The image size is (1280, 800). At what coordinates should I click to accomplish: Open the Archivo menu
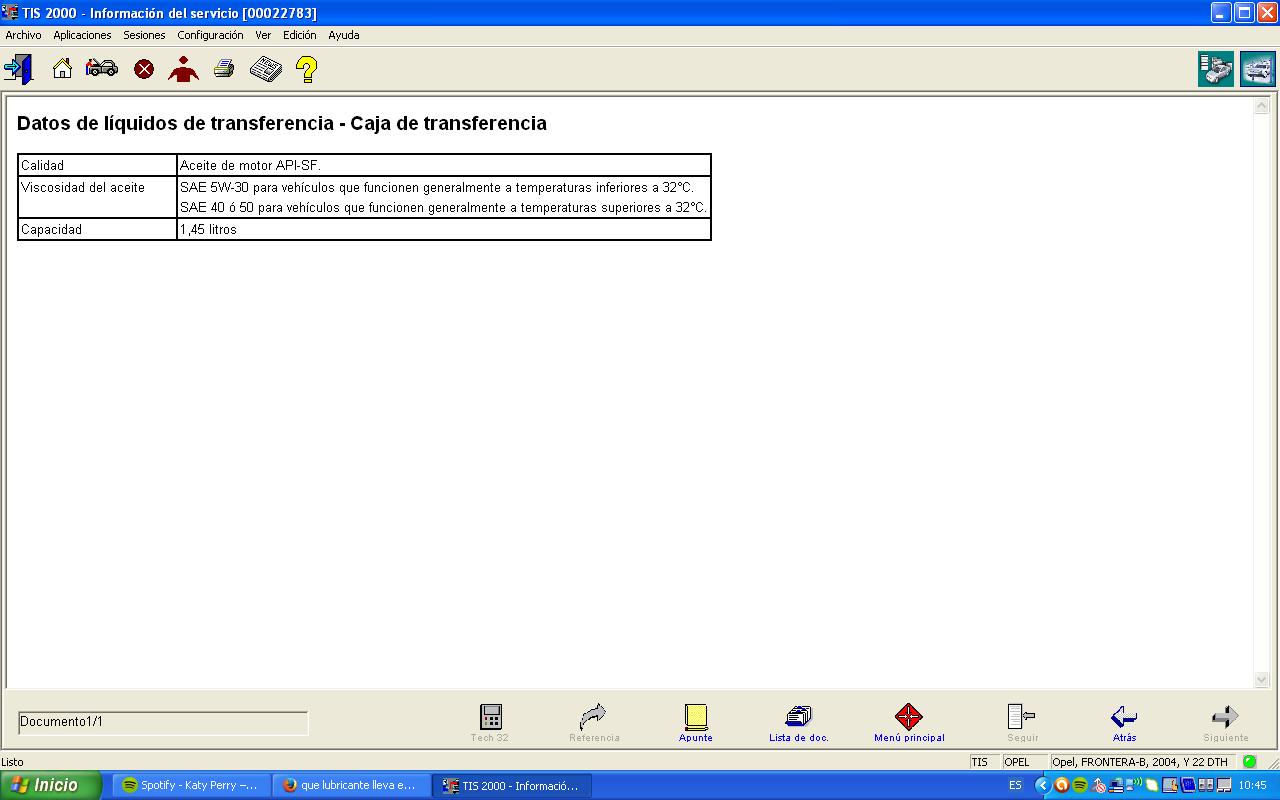pos(23,35)
